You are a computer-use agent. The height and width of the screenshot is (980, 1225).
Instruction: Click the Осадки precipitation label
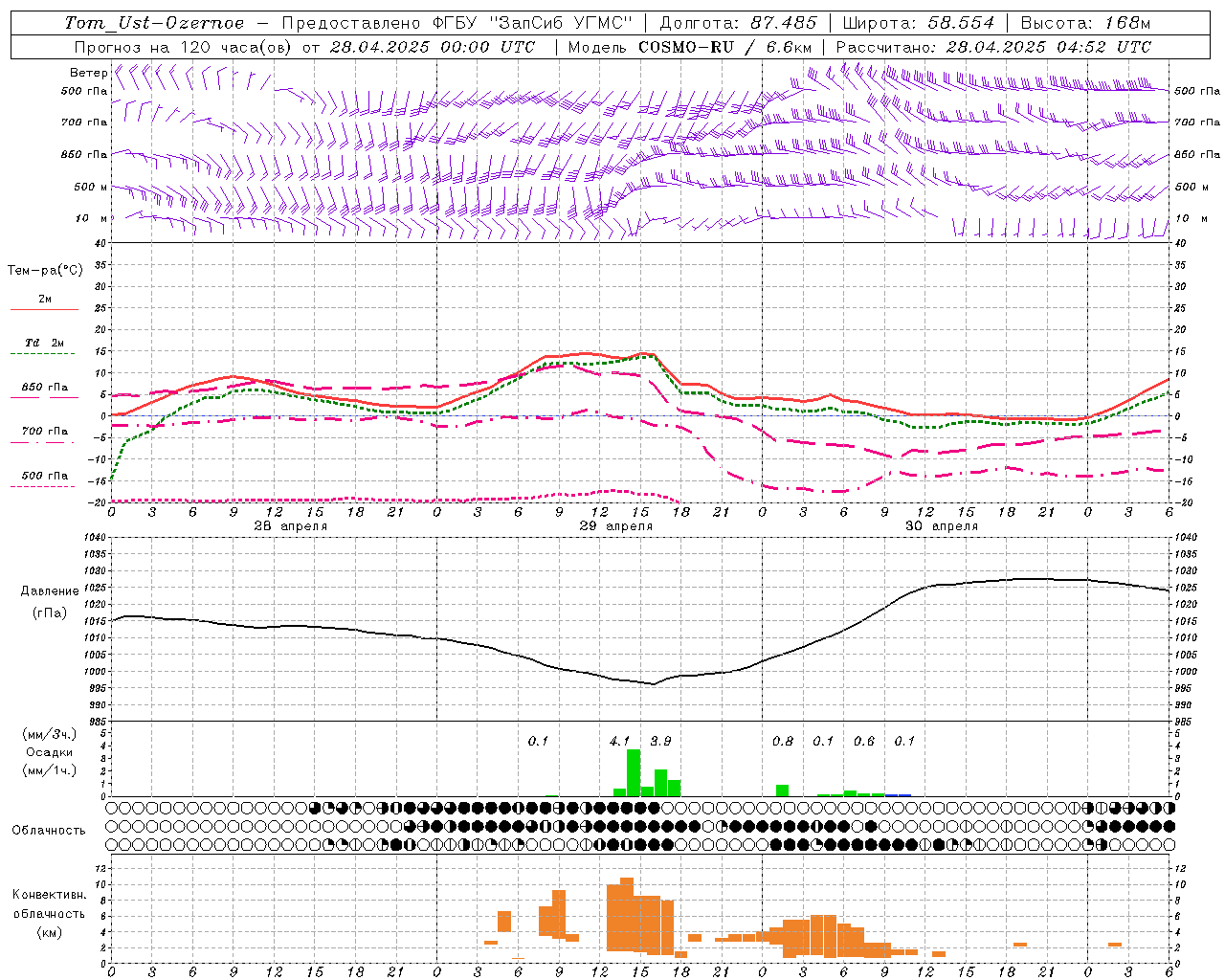(x=49, y=752)
